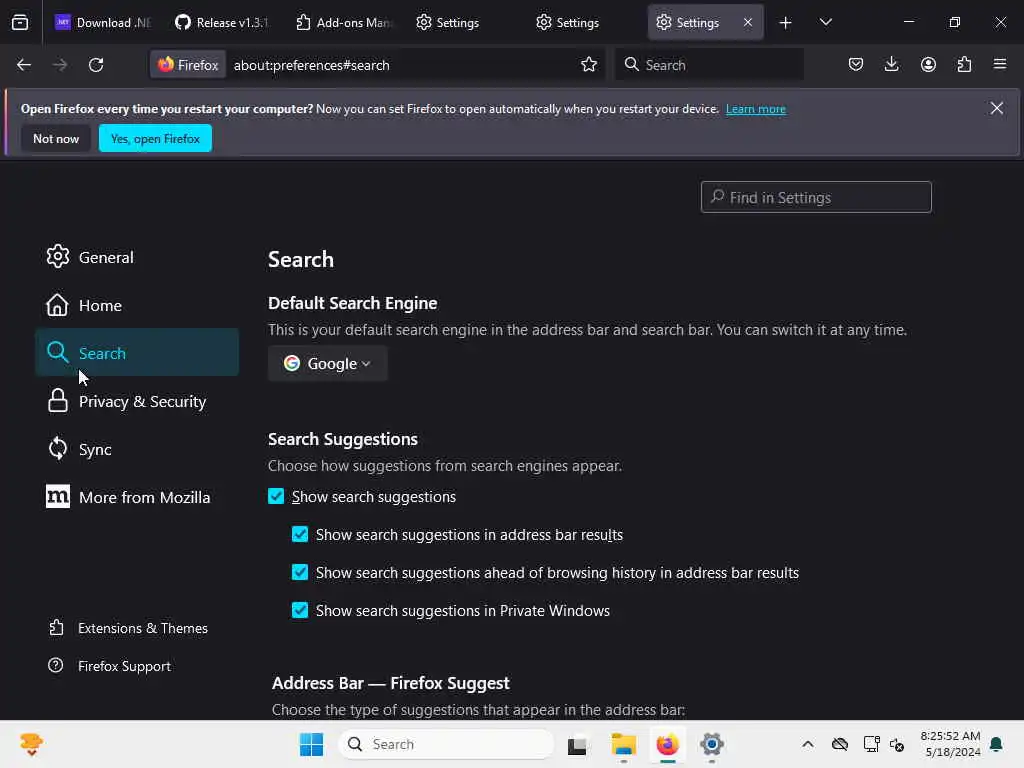List all tabs with the chevron button
1024x768 pixels.
tap(825, 22)
